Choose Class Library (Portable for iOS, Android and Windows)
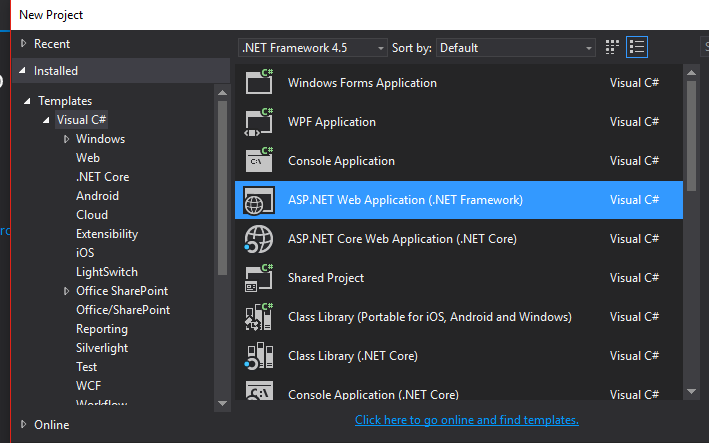The height and width of the screenshot is (443, 709). (430, 317)
